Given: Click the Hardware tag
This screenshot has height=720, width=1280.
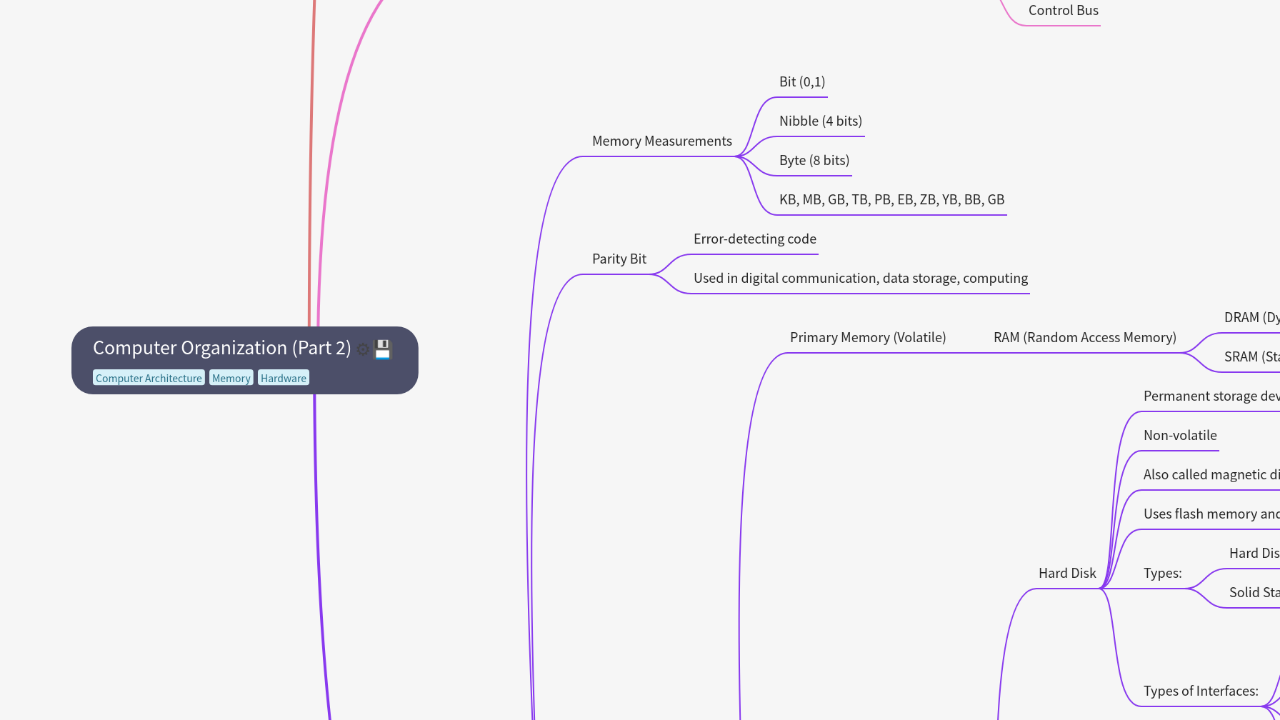Looking at the screenshot, I should pyautogui.click(x=284, y=378).
